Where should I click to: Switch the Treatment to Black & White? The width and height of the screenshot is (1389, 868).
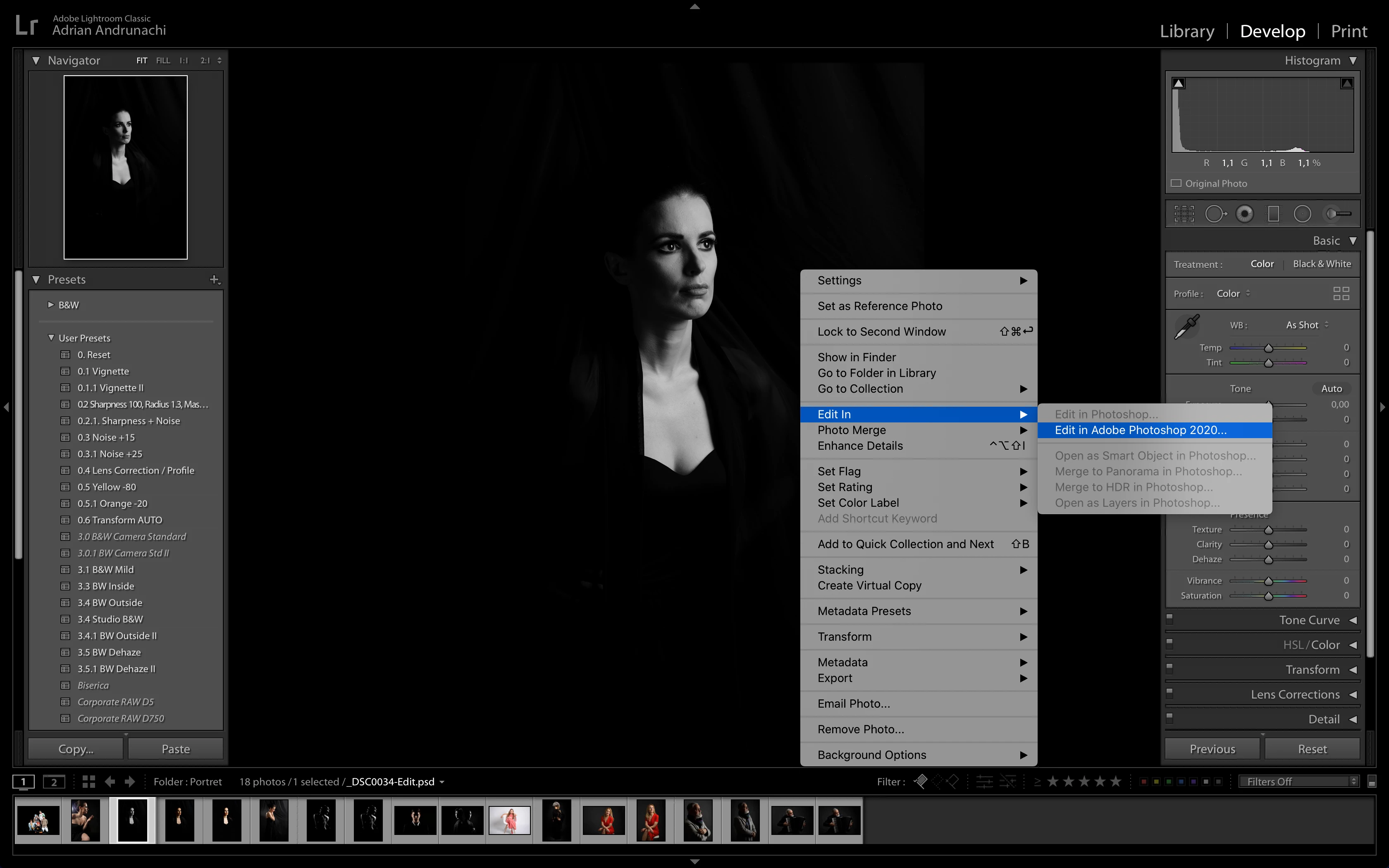[1321, 264]
